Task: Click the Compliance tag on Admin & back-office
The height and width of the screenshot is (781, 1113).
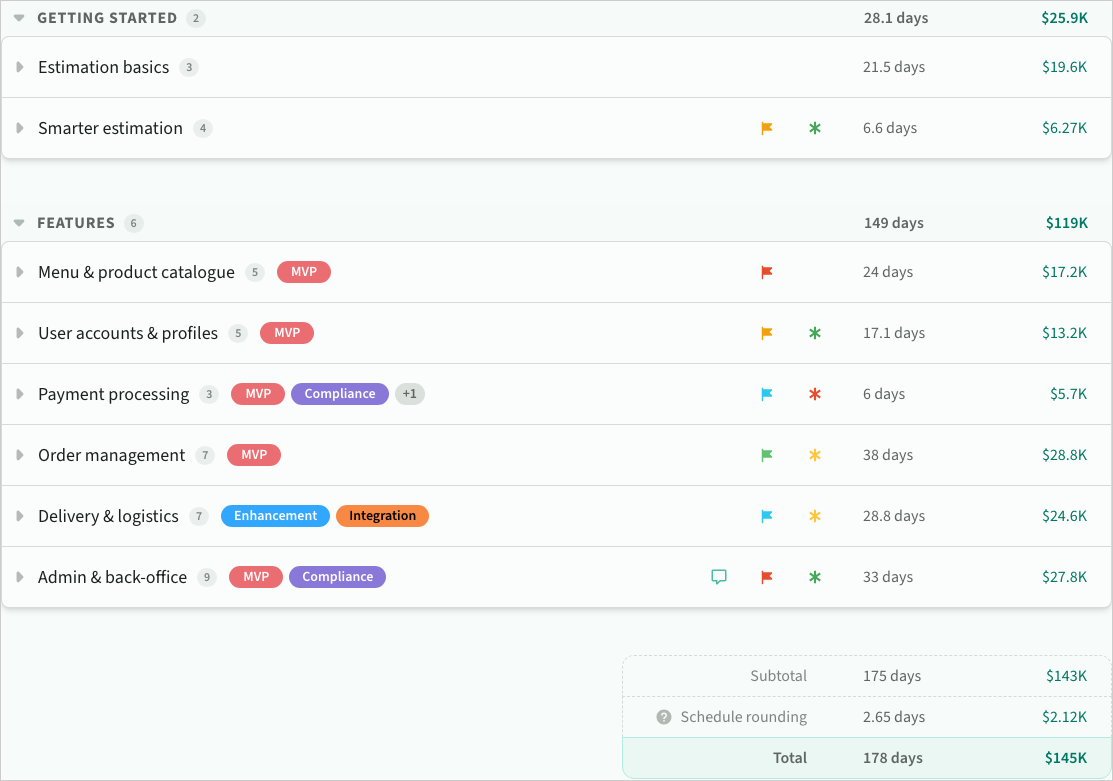Action: 337,577
